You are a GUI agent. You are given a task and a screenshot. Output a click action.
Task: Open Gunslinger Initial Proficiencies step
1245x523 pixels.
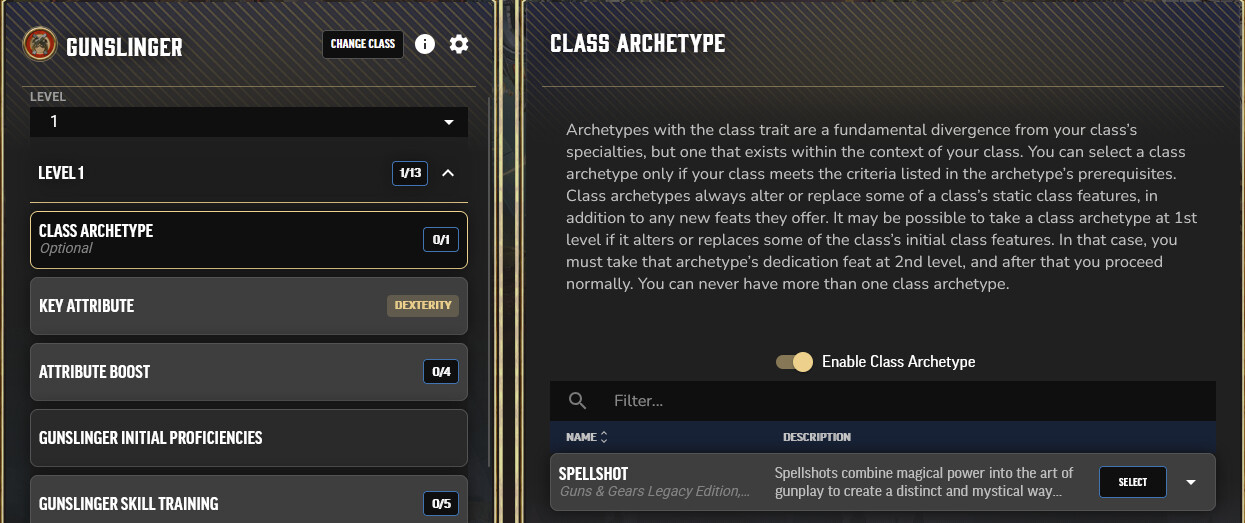click(x=248, y=438)
